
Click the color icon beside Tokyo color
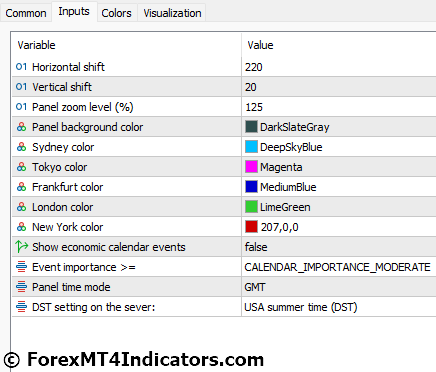point(21,167)
